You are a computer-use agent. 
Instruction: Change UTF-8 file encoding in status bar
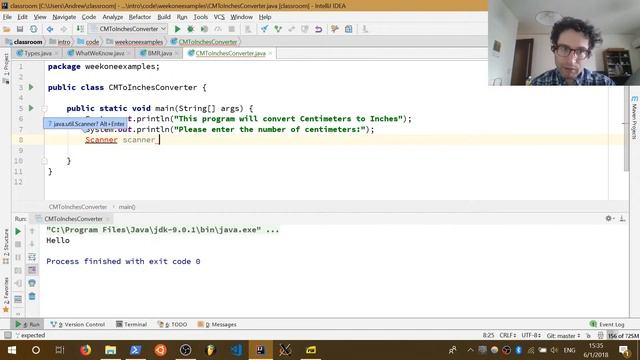click(531, 336)
